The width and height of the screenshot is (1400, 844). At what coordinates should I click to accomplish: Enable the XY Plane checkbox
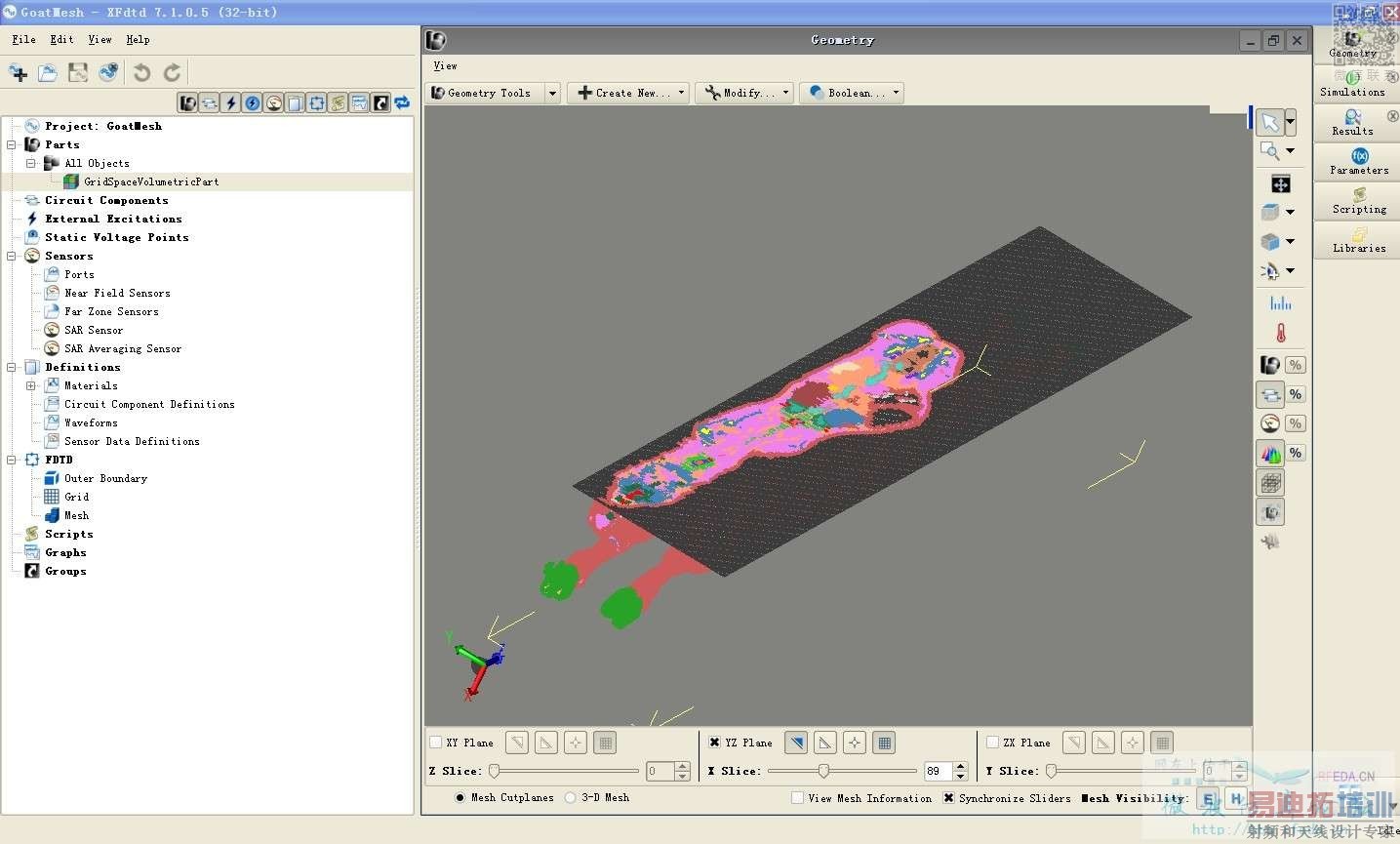tap(436, 743)
